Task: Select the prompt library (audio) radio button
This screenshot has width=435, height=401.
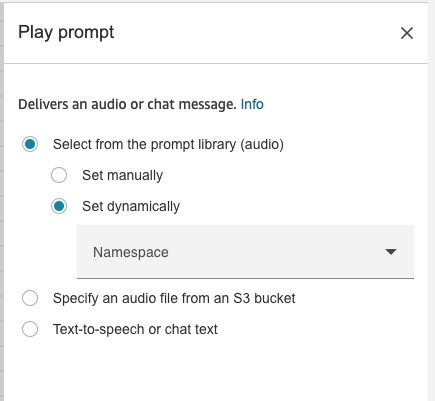Action: click(30, 144)
